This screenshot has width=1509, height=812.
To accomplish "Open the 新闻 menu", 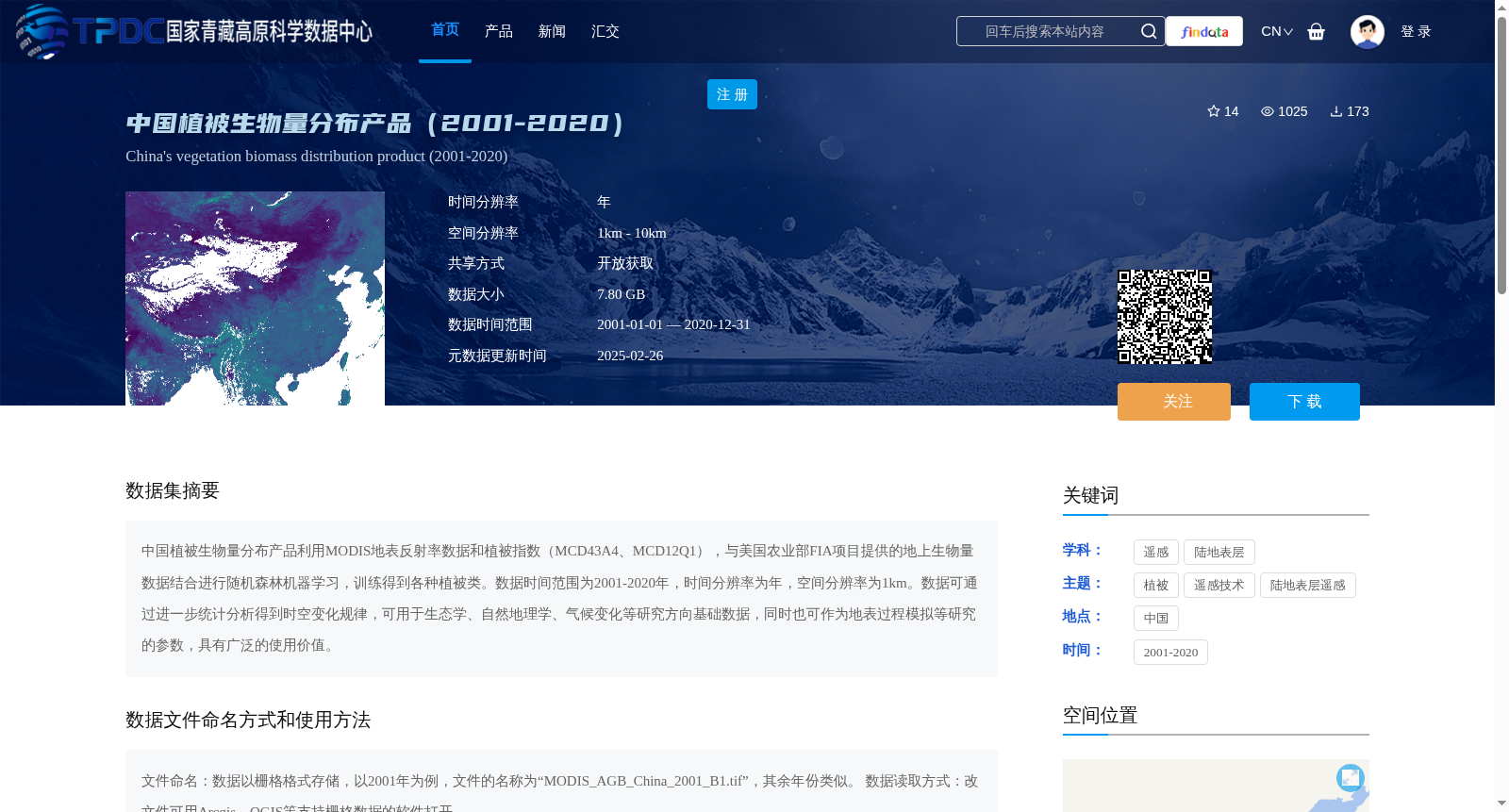I will (552, 31).
